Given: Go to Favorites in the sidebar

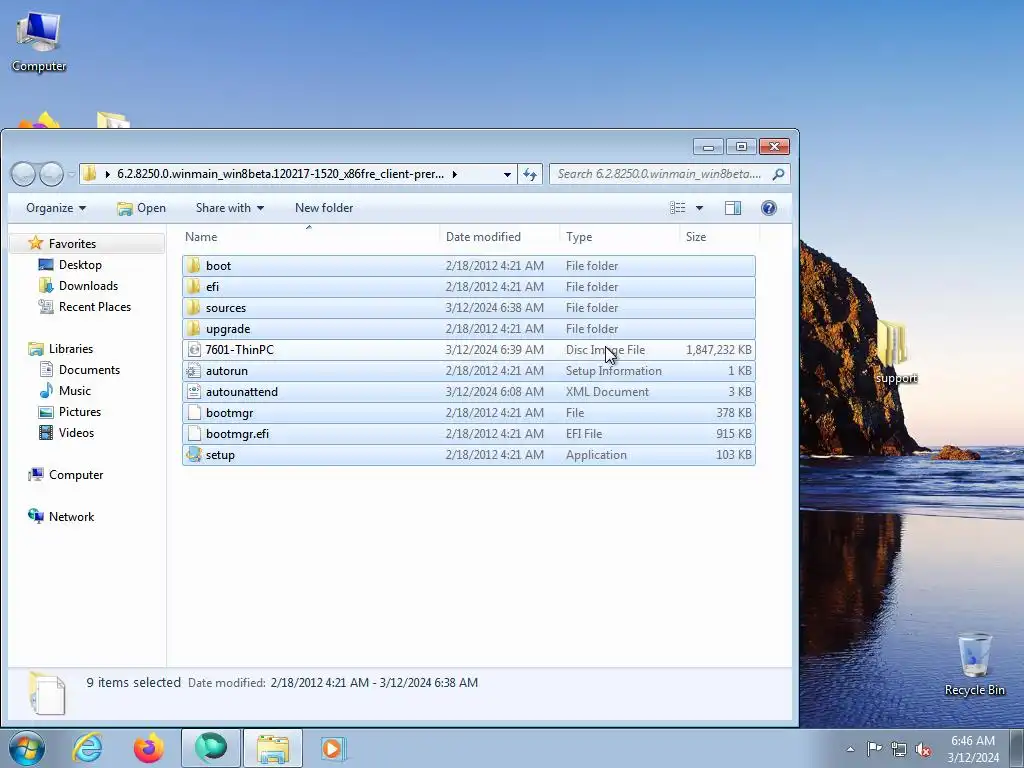Looking at the screenshot, I should click(72, 244).
